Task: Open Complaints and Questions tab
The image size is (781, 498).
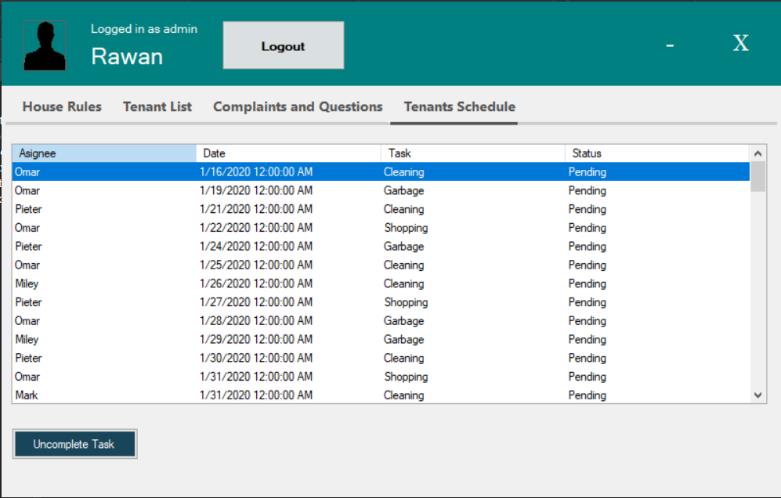Action: coord(298,107)
